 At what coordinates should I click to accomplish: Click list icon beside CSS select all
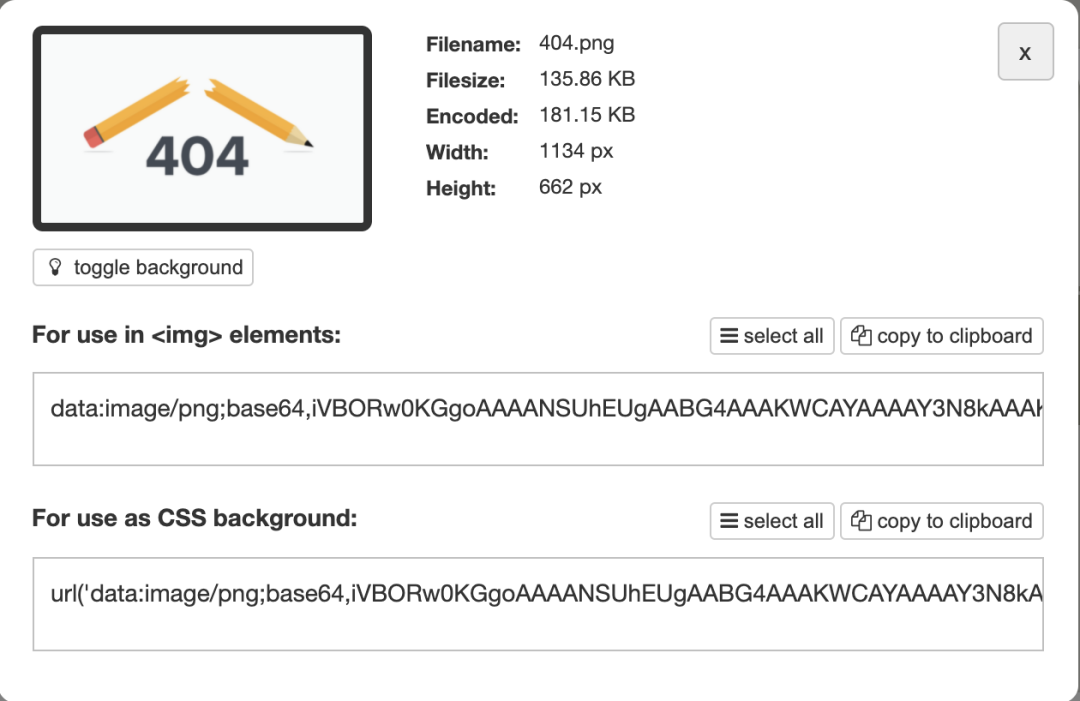tap(730, 521)
